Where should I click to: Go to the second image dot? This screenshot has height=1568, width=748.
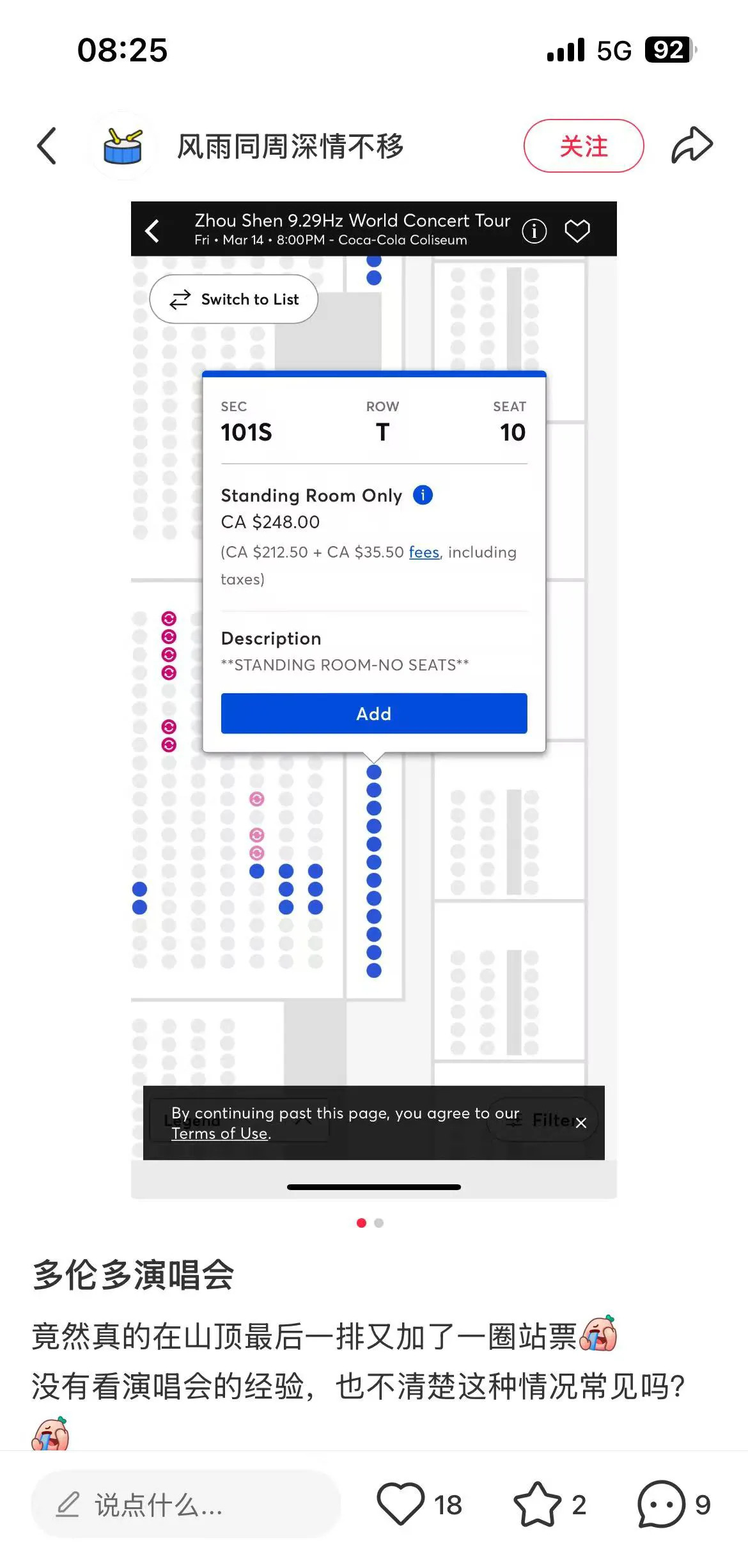pos(379,1223)
